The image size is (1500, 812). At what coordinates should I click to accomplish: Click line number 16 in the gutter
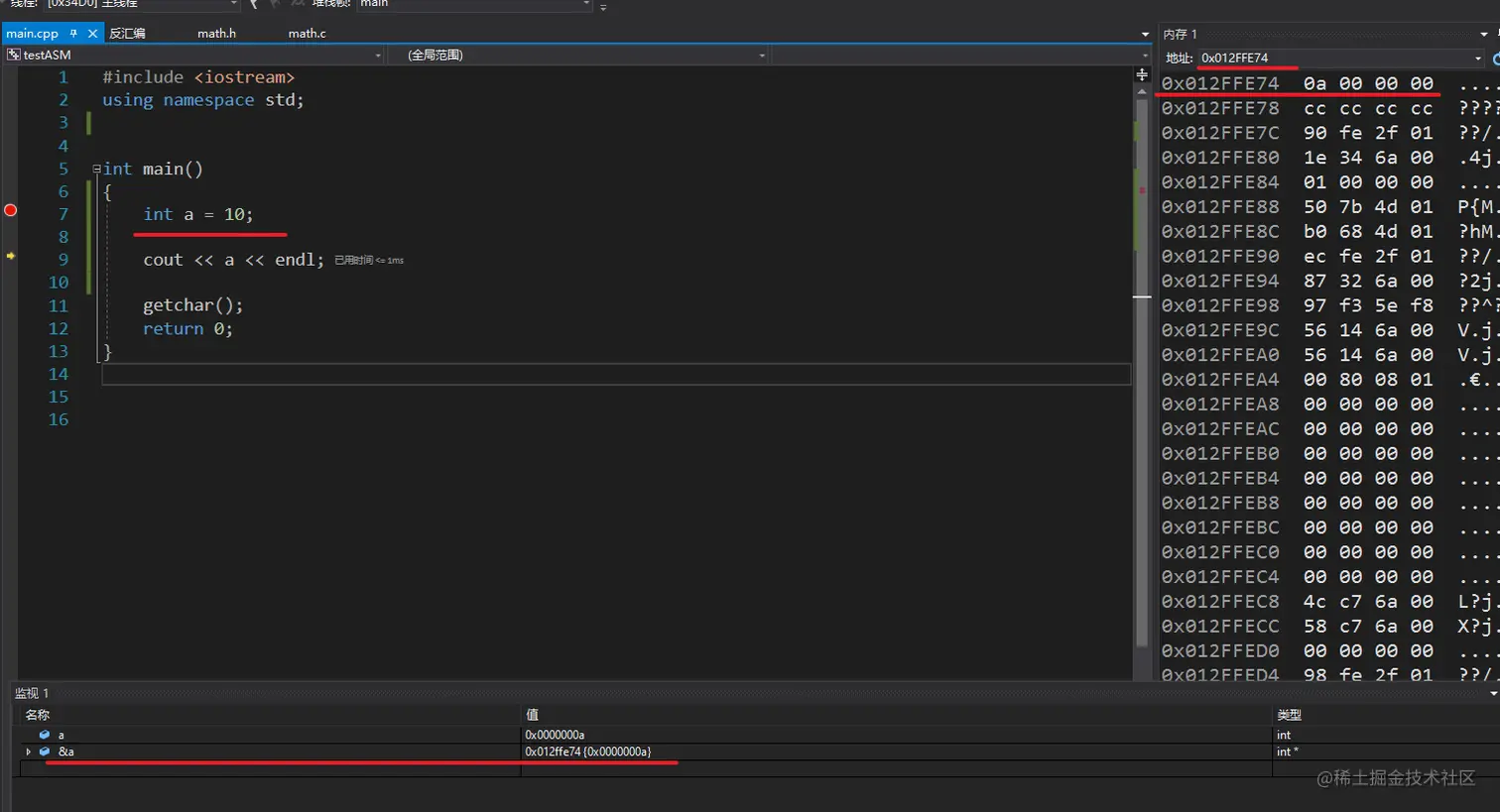(59, 419)
